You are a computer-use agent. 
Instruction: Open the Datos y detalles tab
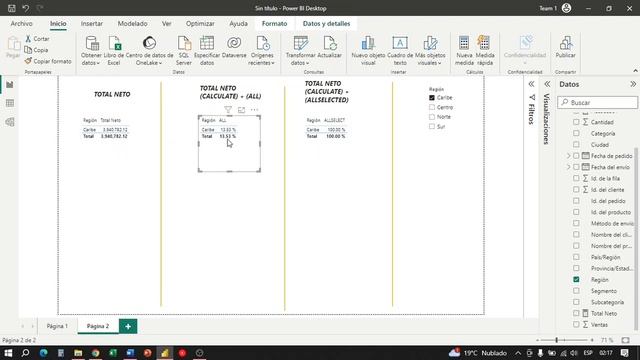327,24
